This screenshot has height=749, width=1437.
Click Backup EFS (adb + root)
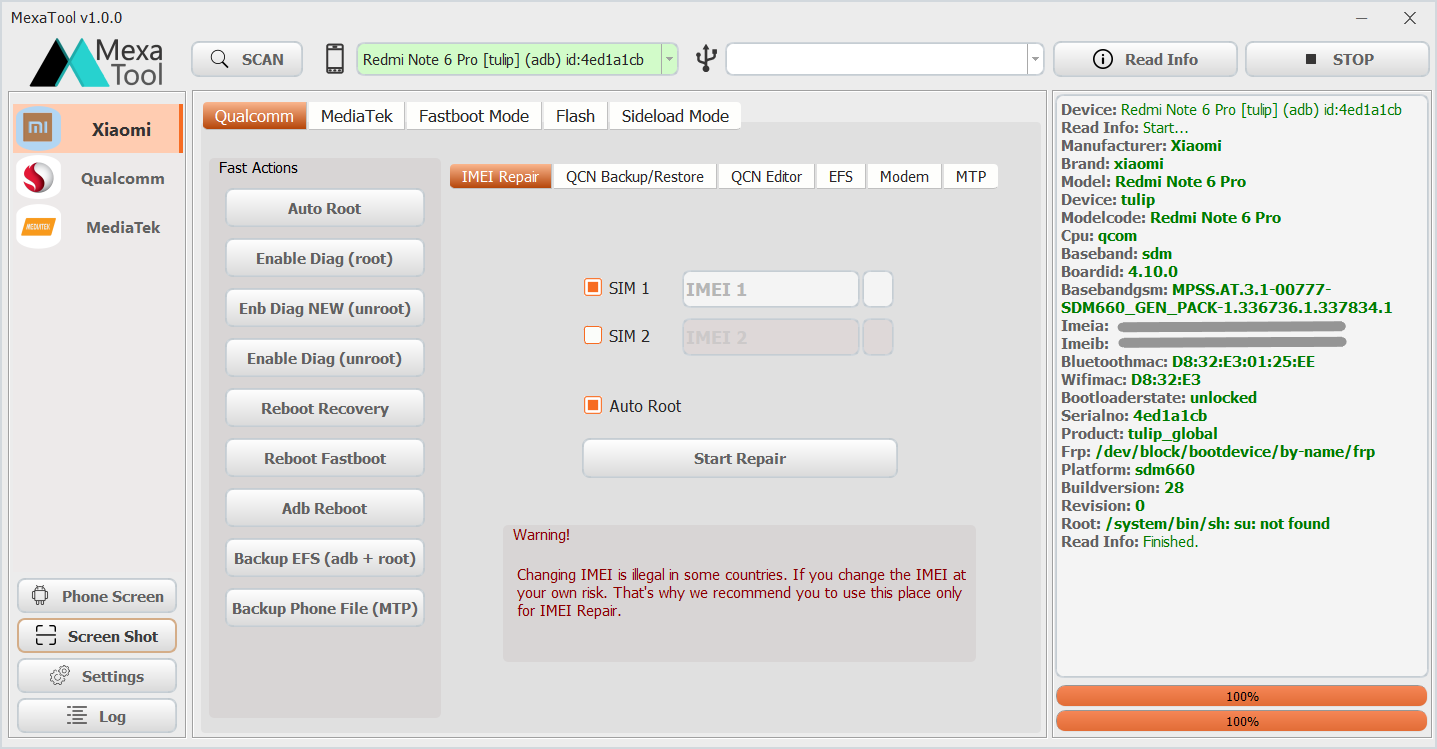tap(325, 558)
